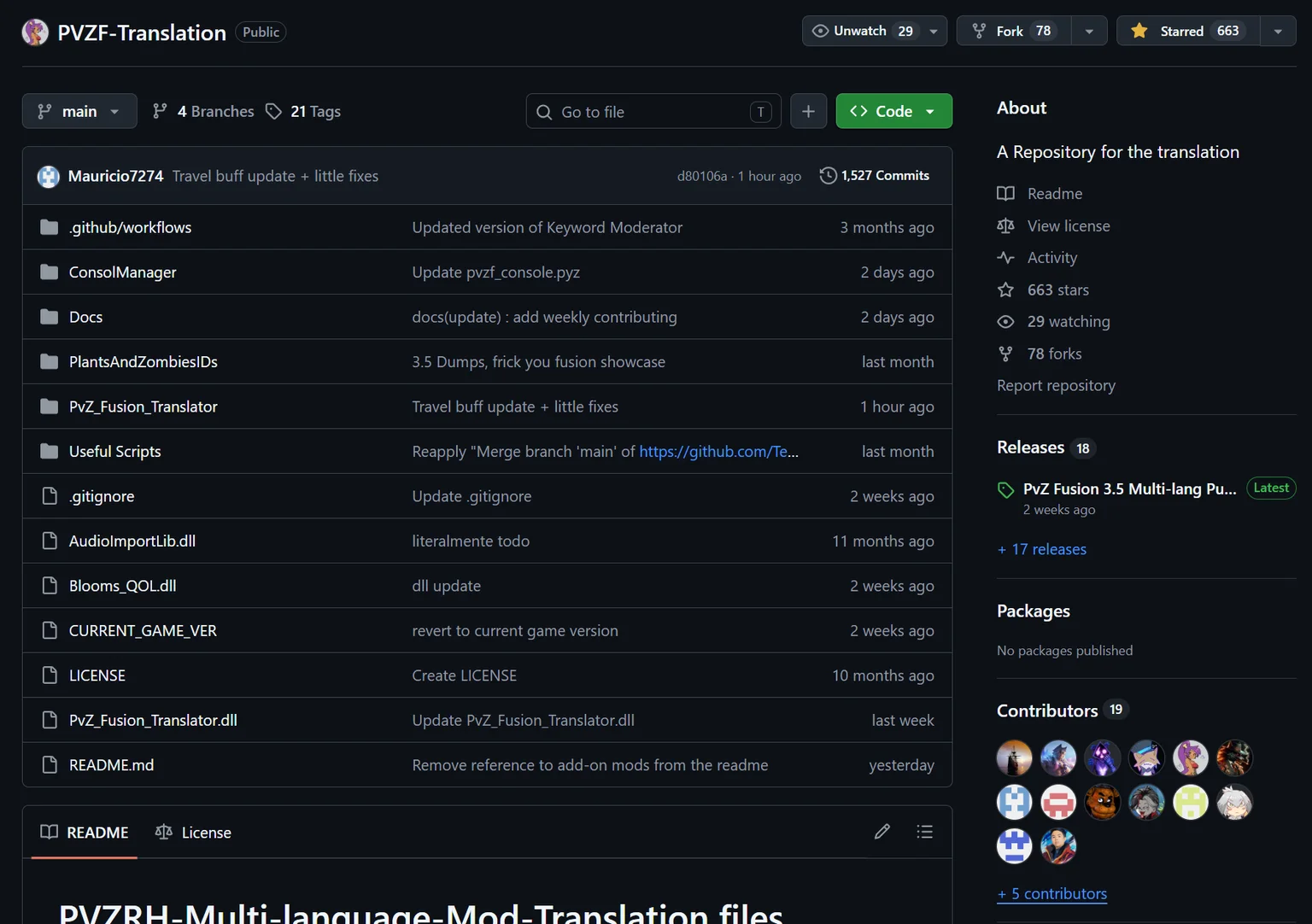Image resolution: width=1312 pixels, height=924 pixels.
Task: Expand the main branch dropdown
Action: pos(79,111)
